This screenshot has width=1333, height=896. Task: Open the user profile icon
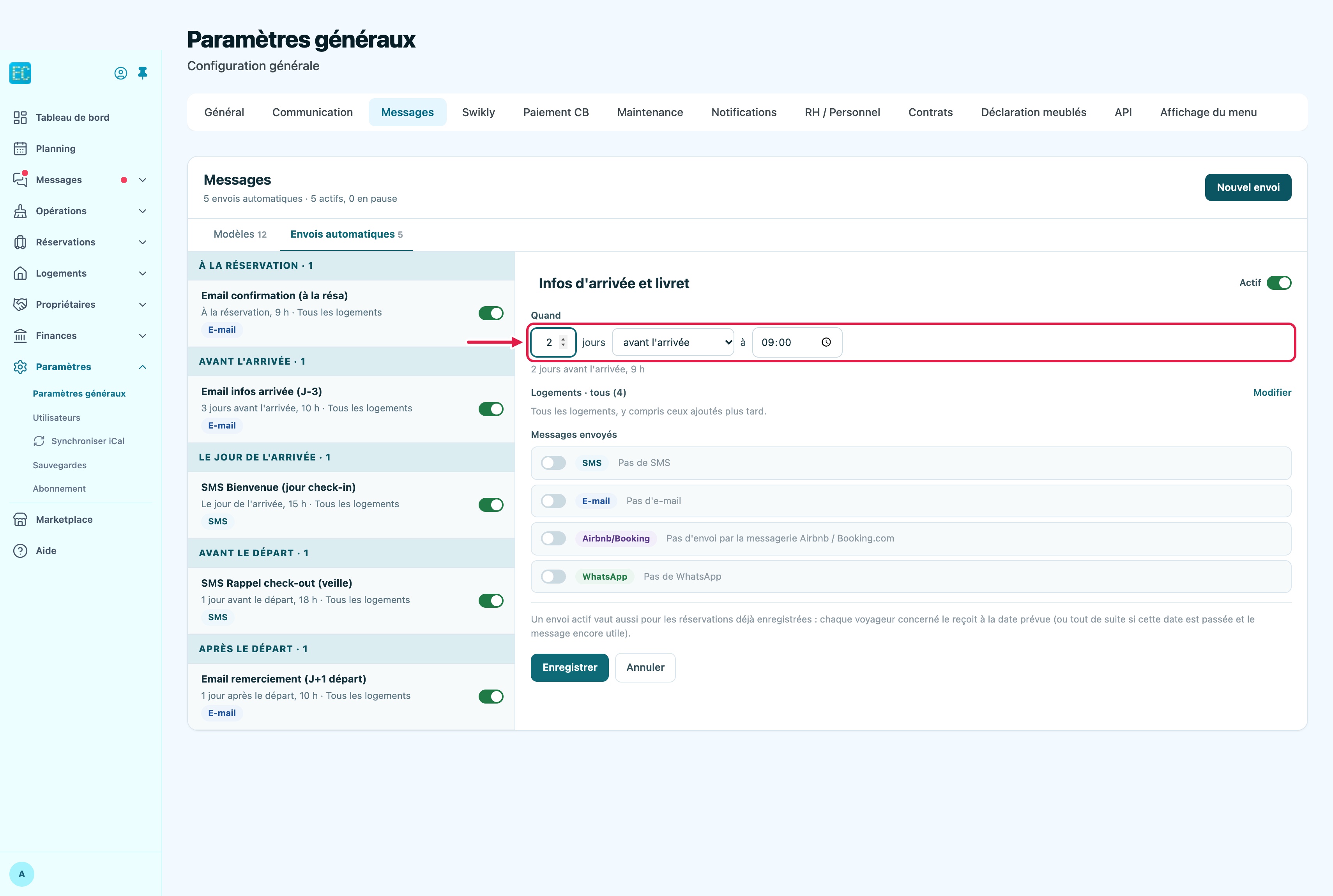(120, 73)
